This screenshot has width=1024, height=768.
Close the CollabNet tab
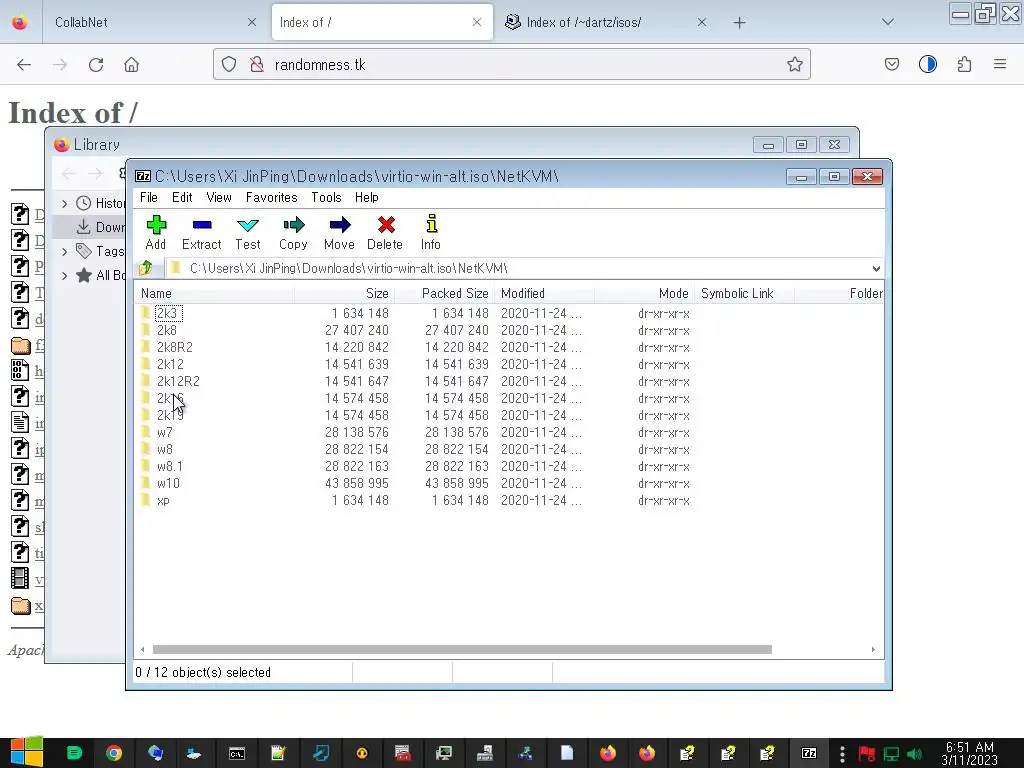251,22
